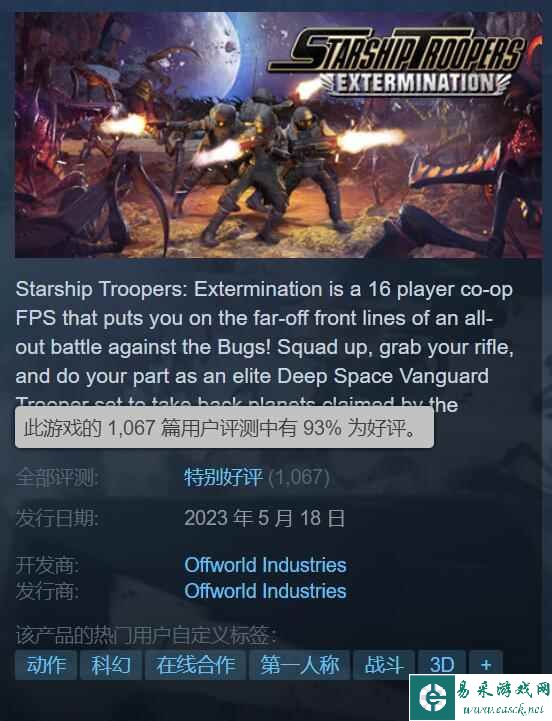Select the 战斗 tag
The image size is (552, 721).
384,665
